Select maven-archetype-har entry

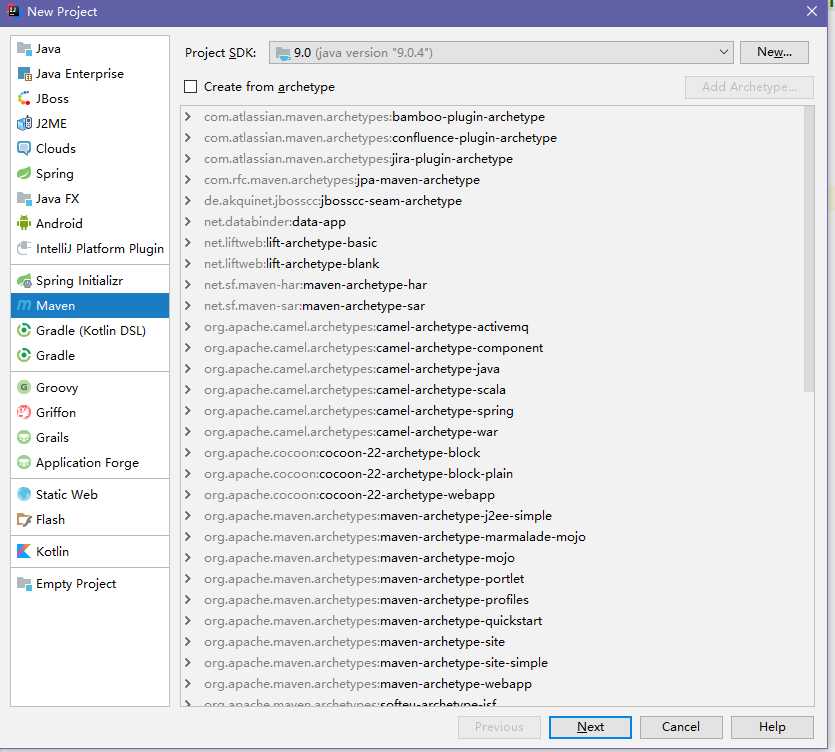click(493, 285)
